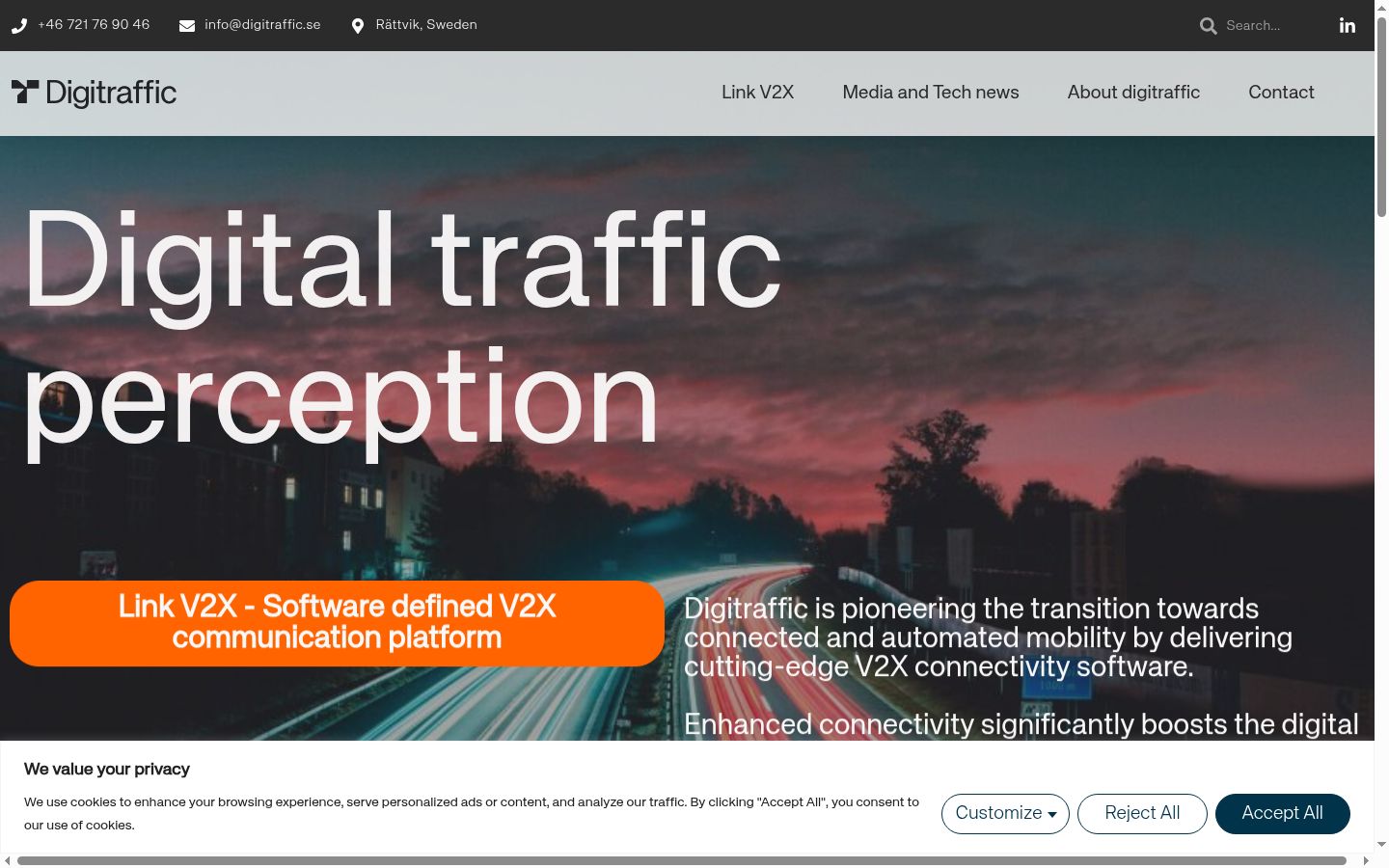Click the 'We value your privacy' heading

[107, 770]
